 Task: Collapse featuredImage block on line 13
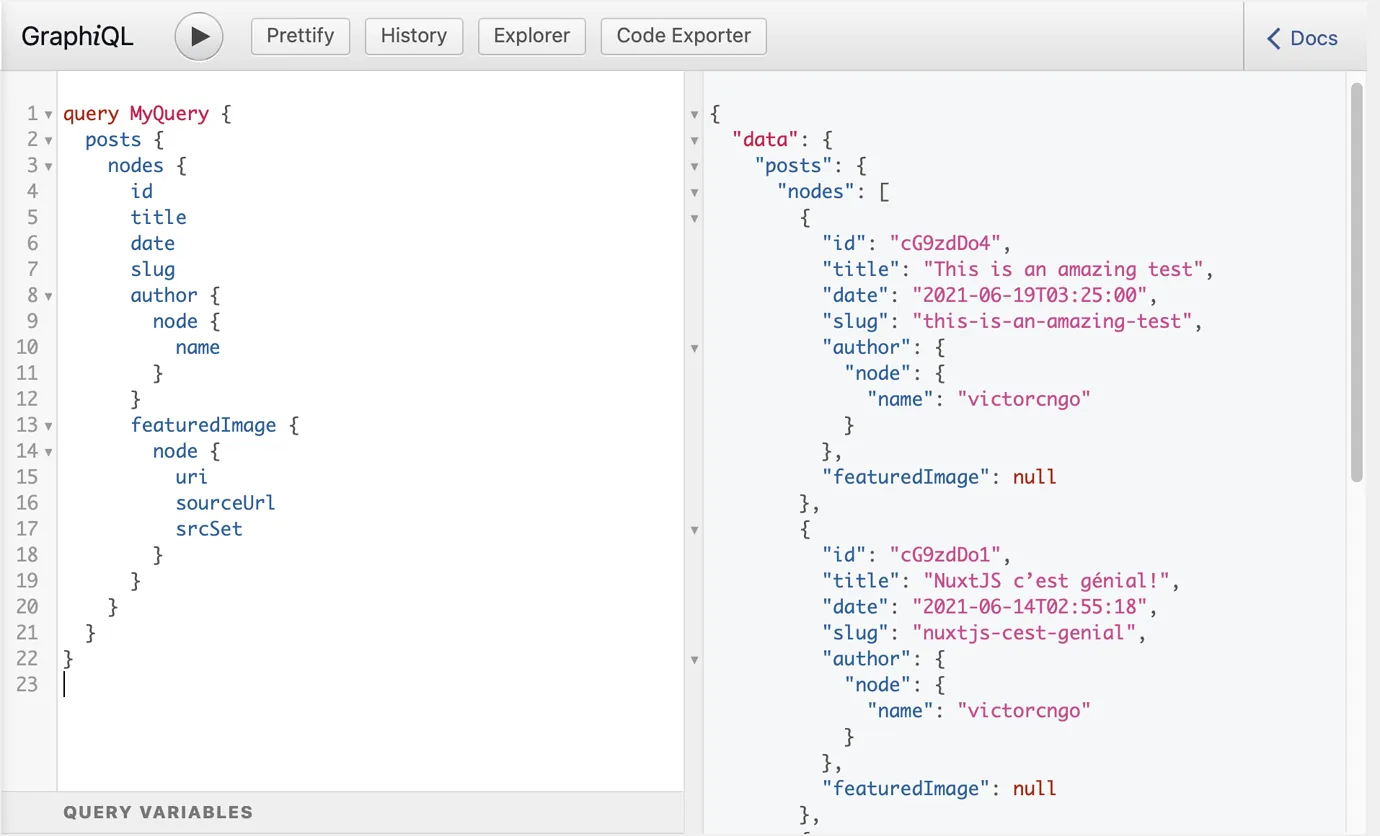48,426
